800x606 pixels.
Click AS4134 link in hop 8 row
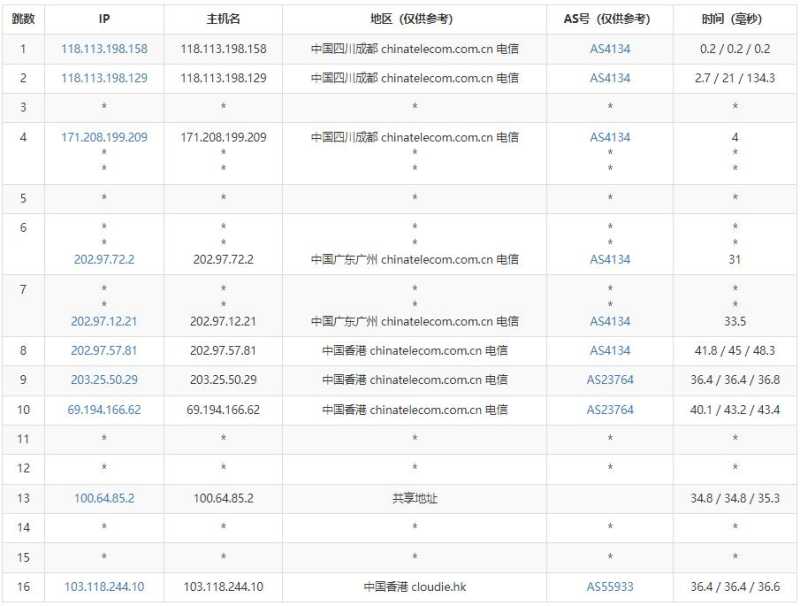[x=610, y=350]
